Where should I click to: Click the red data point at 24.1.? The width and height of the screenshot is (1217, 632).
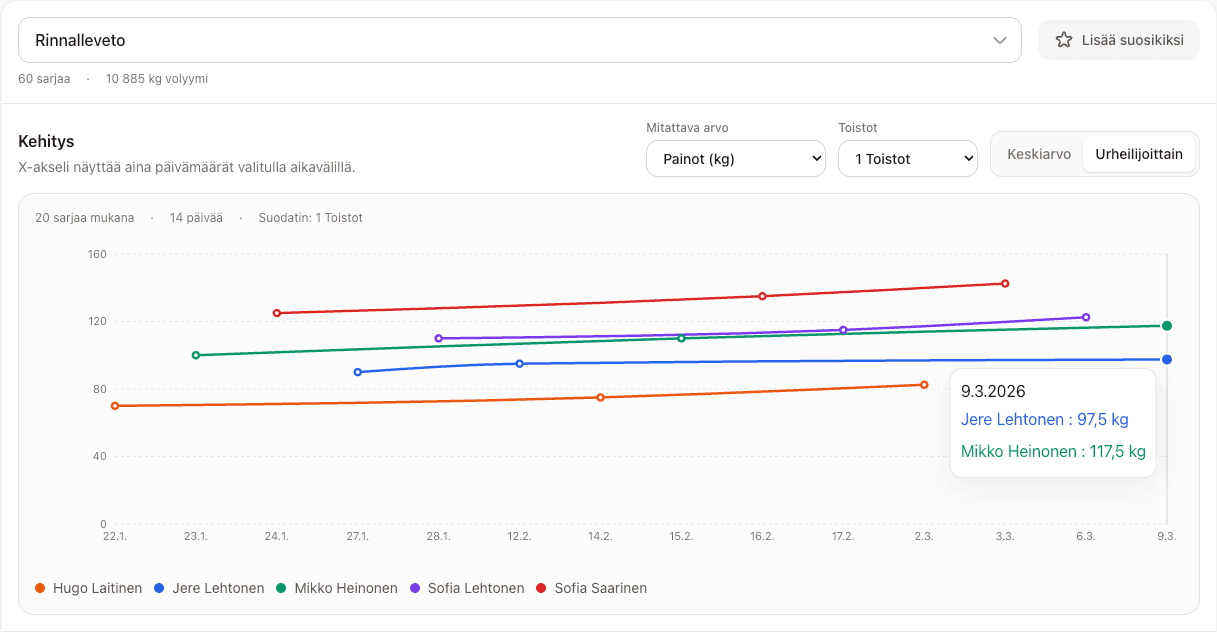click(277, 313)
